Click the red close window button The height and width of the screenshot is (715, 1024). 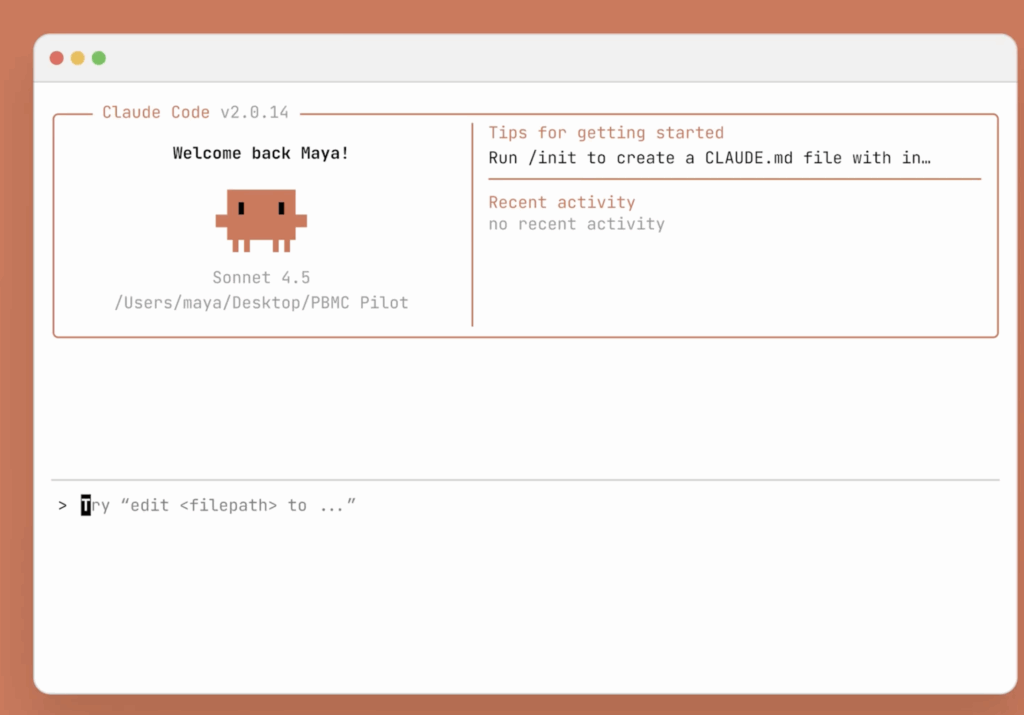(57, 58)
